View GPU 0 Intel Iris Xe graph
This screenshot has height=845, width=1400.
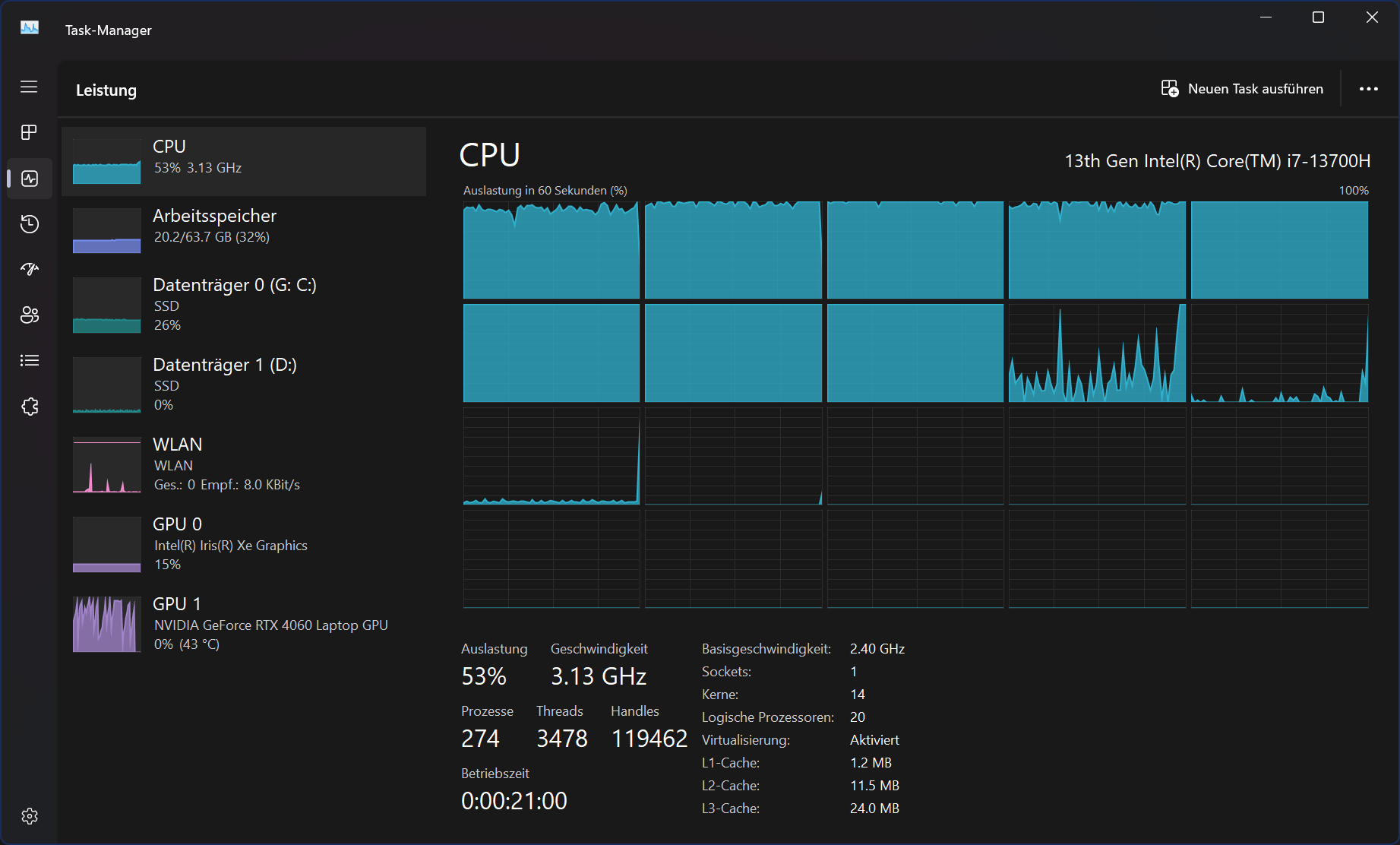coord(243,543)
